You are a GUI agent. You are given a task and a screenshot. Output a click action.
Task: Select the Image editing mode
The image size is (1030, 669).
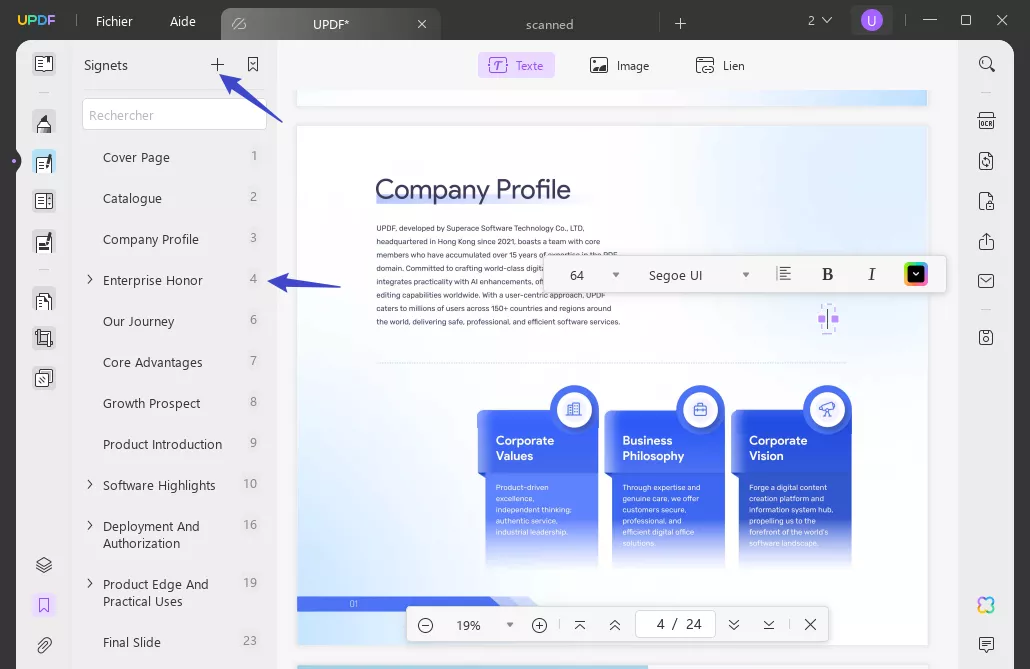coord(619,65)
